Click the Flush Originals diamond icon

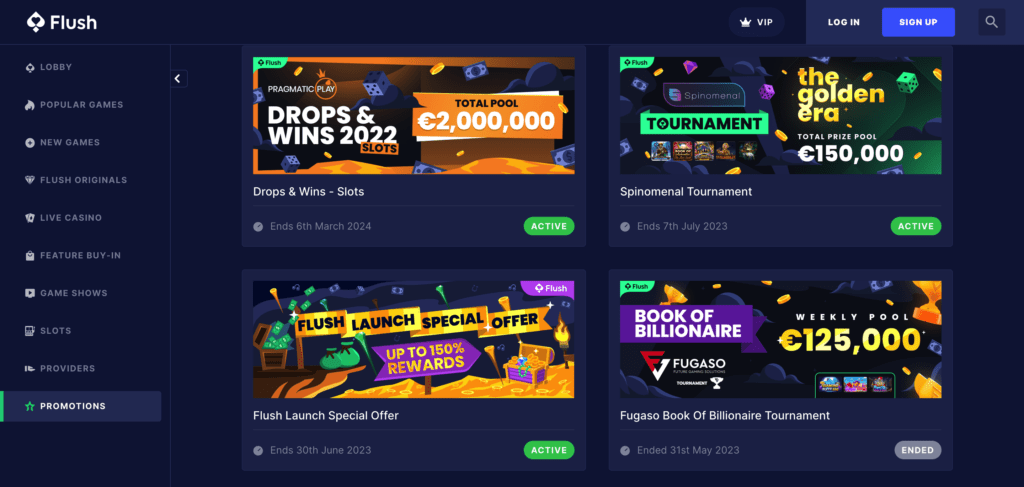(29, 180)
